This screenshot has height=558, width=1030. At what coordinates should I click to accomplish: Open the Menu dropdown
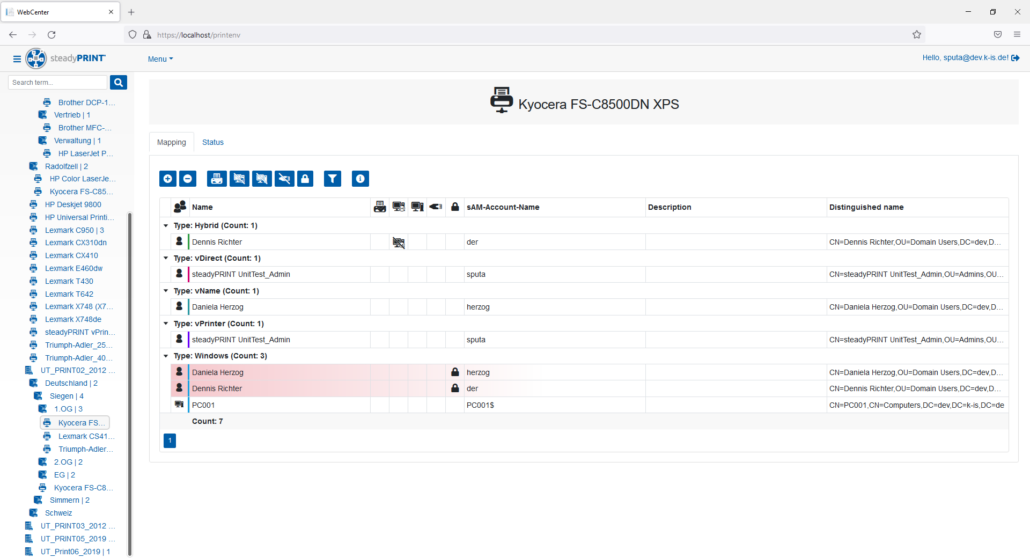[160, 59]
